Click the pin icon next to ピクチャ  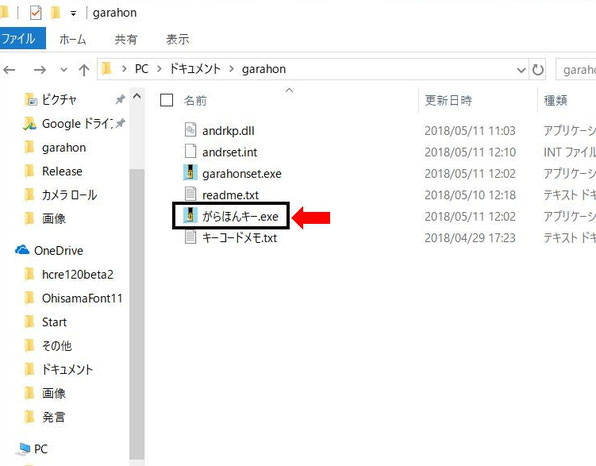(120, 100)
